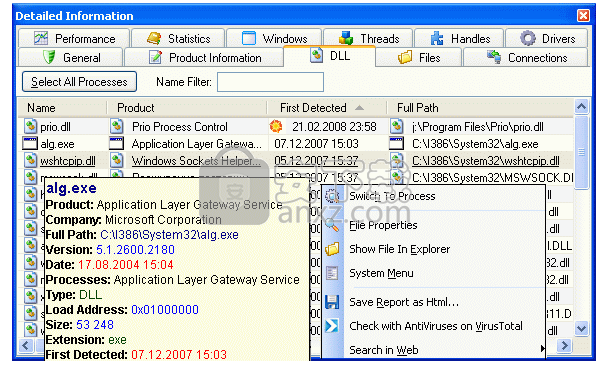
Task: Click the vertical scrollbar up arrow
Action: [581, 107]
